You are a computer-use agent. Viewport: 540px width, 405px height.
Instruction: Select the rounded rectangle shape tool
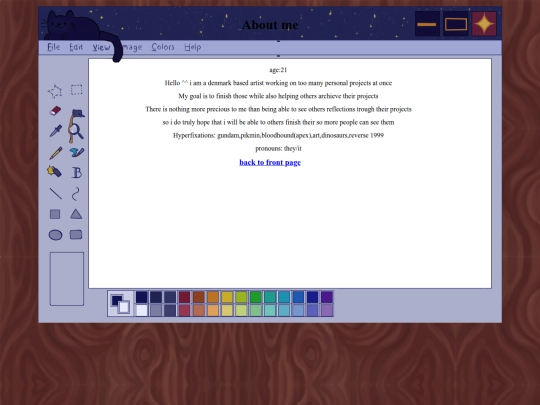point(76,235)
